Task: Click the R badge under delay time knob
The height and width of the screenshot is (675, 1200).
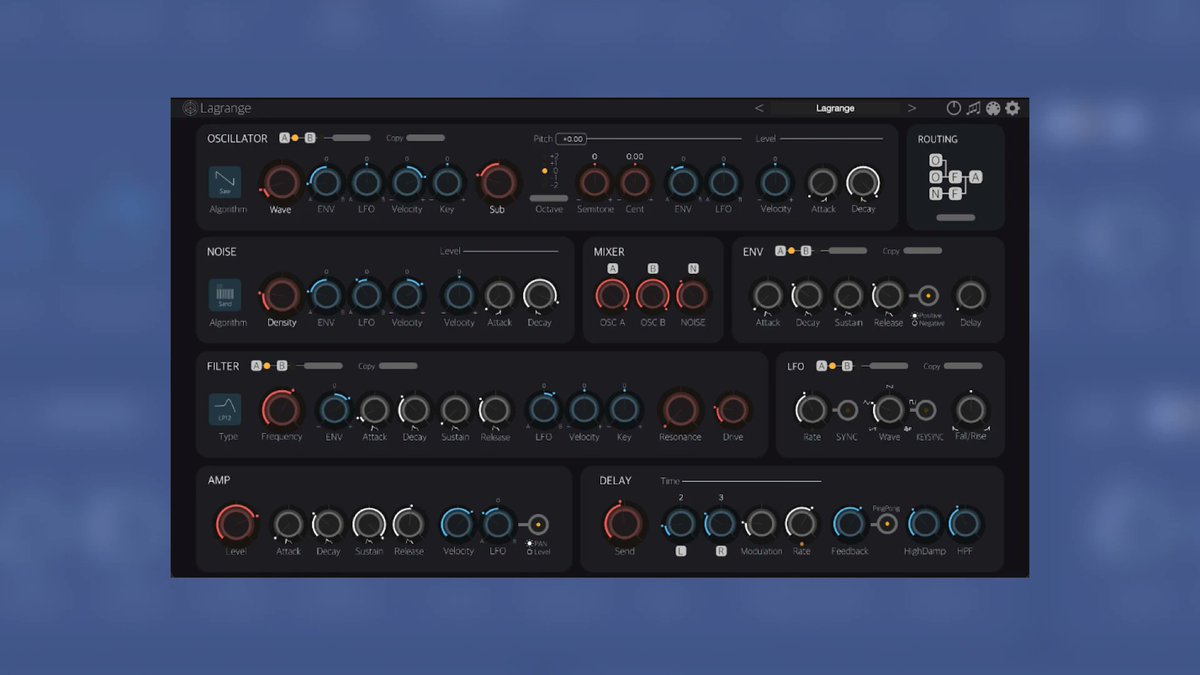Action: tap(721, 551)
